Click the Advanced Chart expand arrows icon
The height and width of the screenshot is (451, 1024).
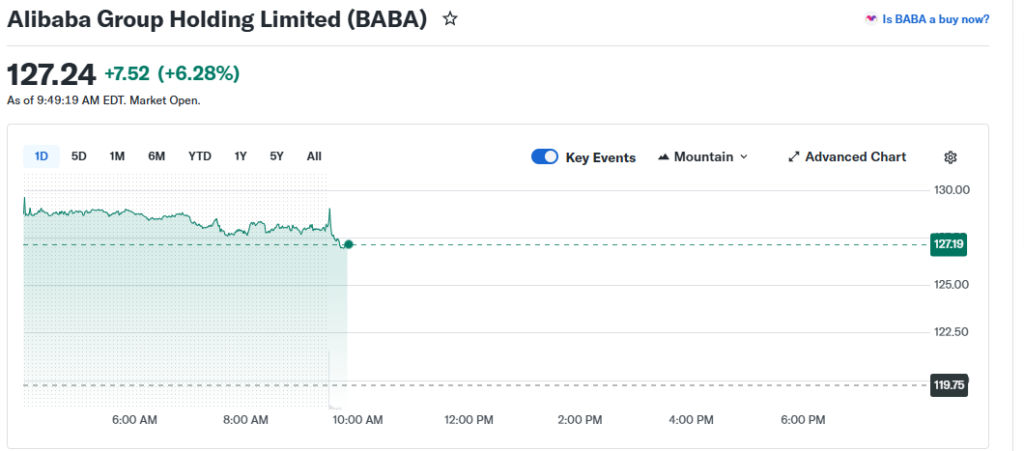(x=794, y=157)
